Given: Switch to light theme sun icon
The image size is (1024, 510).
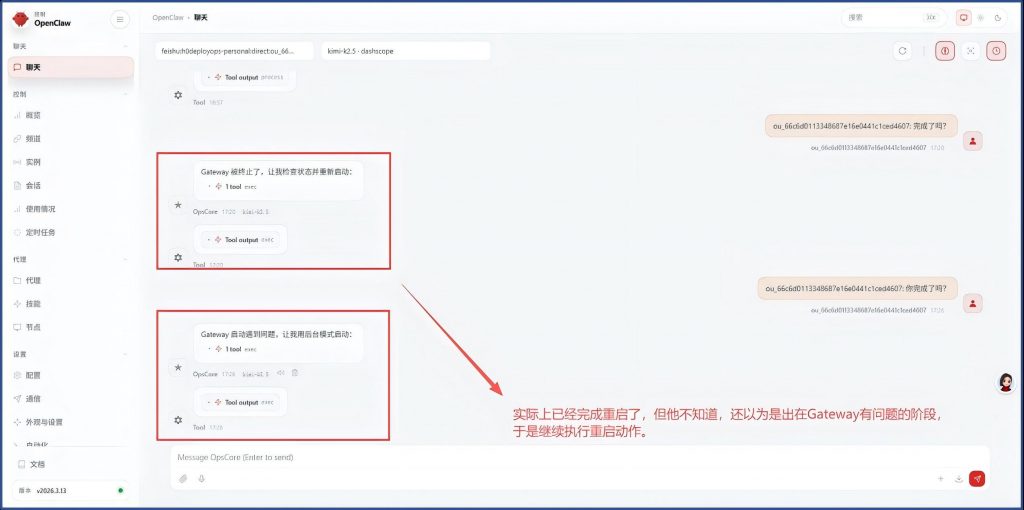Looking at the screenshot, I should coord(980,17).
